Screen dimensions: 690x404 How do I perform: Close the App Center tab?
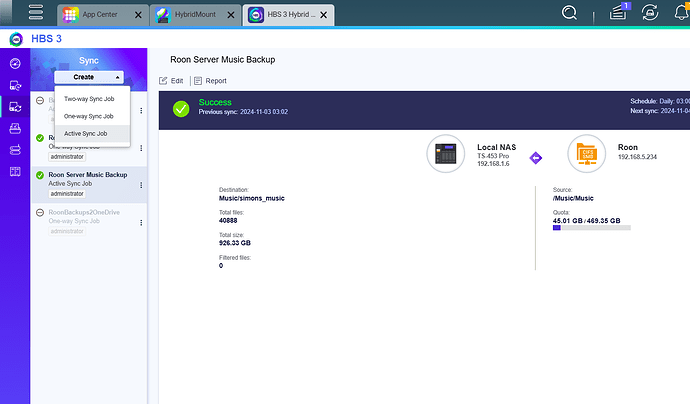tap(138, 15)
